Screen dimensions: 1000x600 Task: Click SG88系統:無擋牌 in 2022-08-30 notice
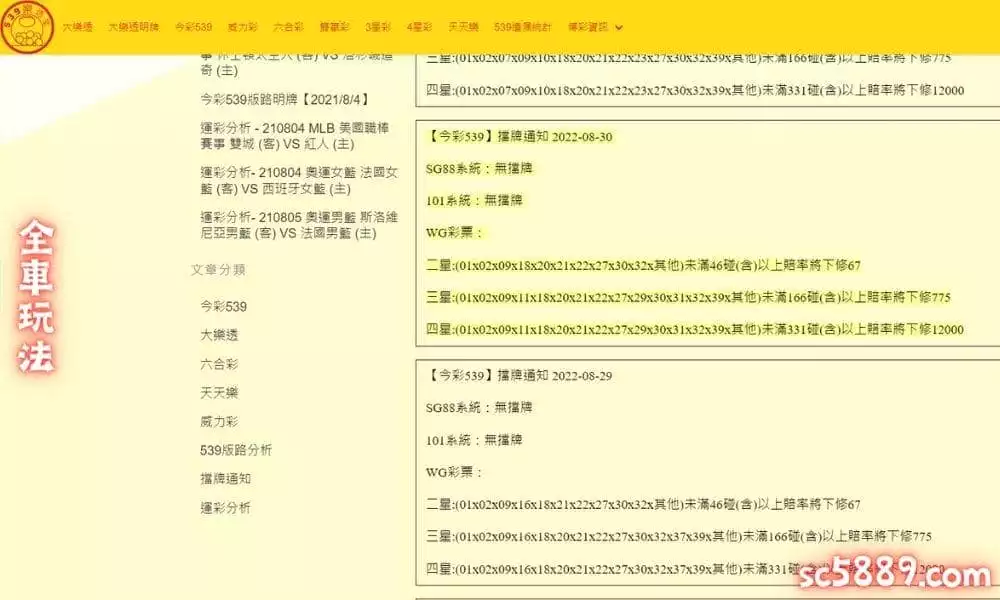click(479, 168)
